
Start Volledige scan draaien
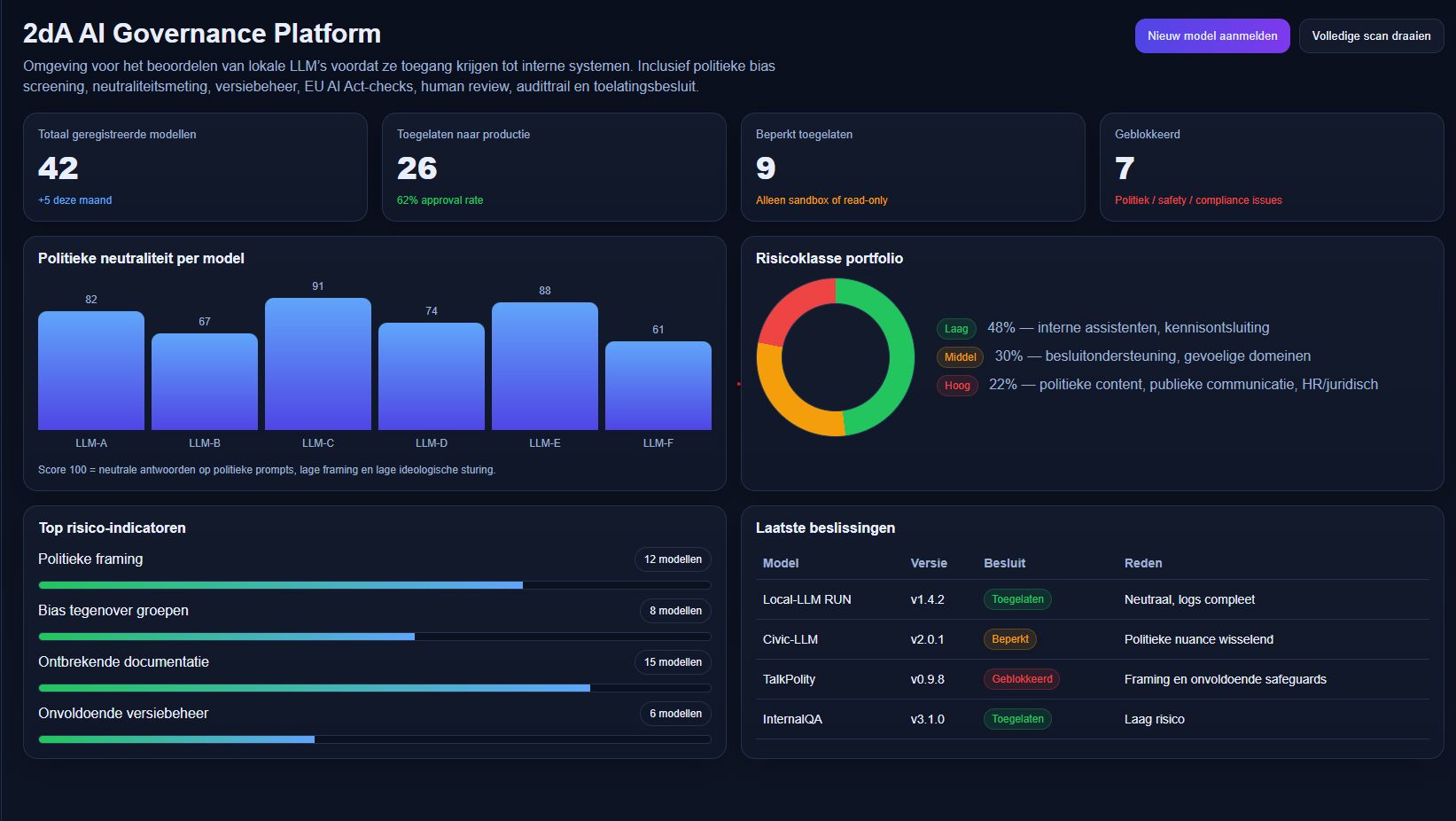pyautogui.click(x=1371, y=36)
